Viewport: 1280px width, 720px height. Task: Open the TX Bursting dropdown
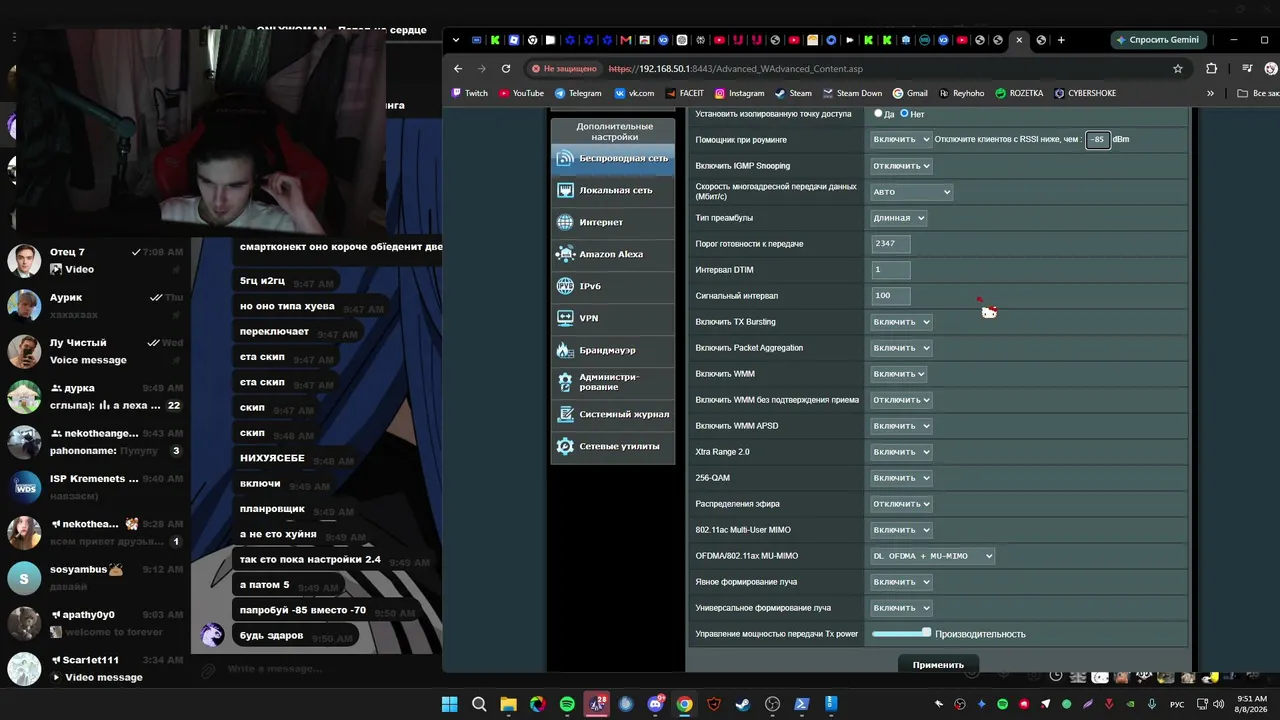901,322
